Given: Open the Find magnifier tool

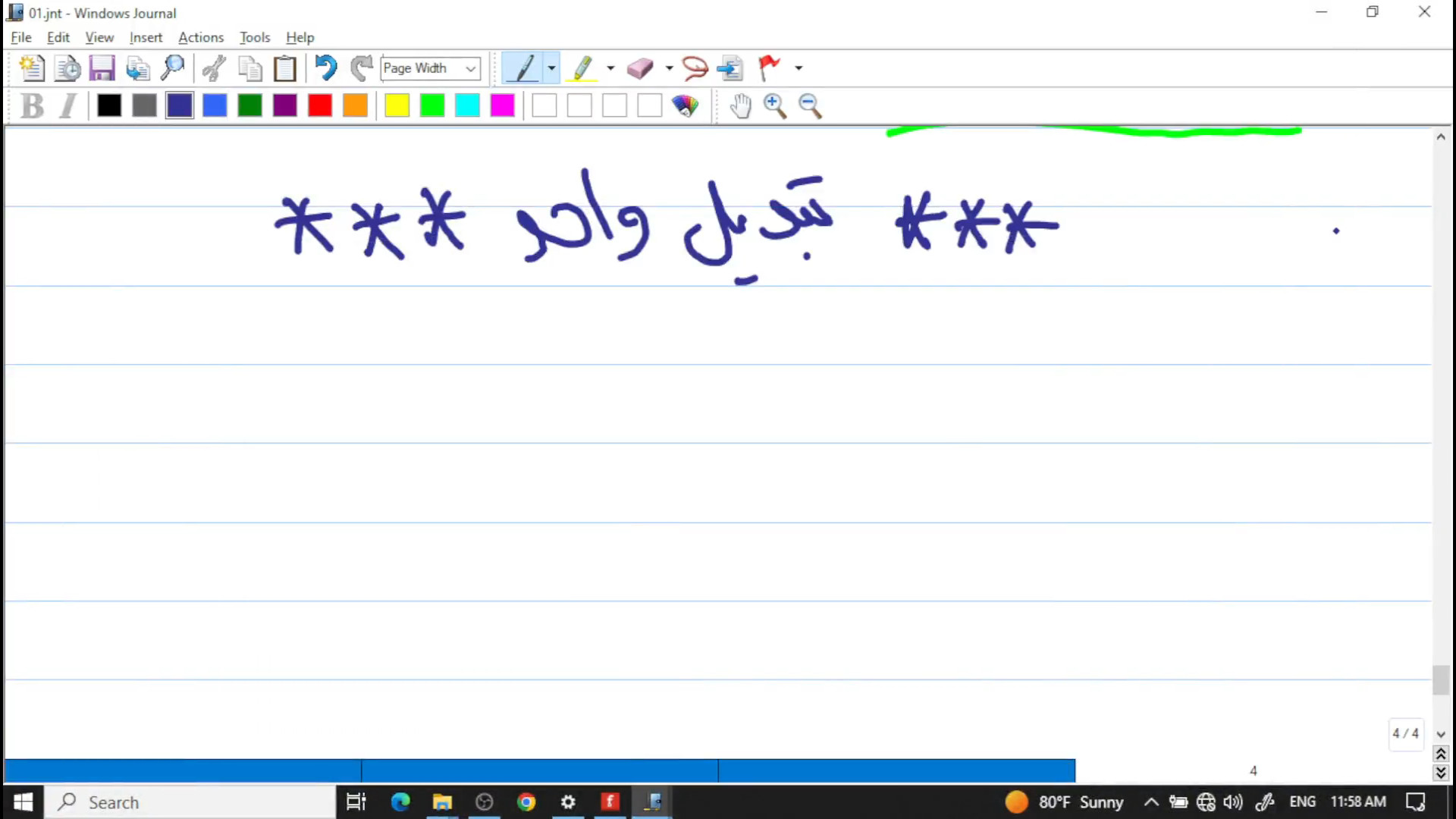Looking at the screenshot, I should tap(173, 68).
